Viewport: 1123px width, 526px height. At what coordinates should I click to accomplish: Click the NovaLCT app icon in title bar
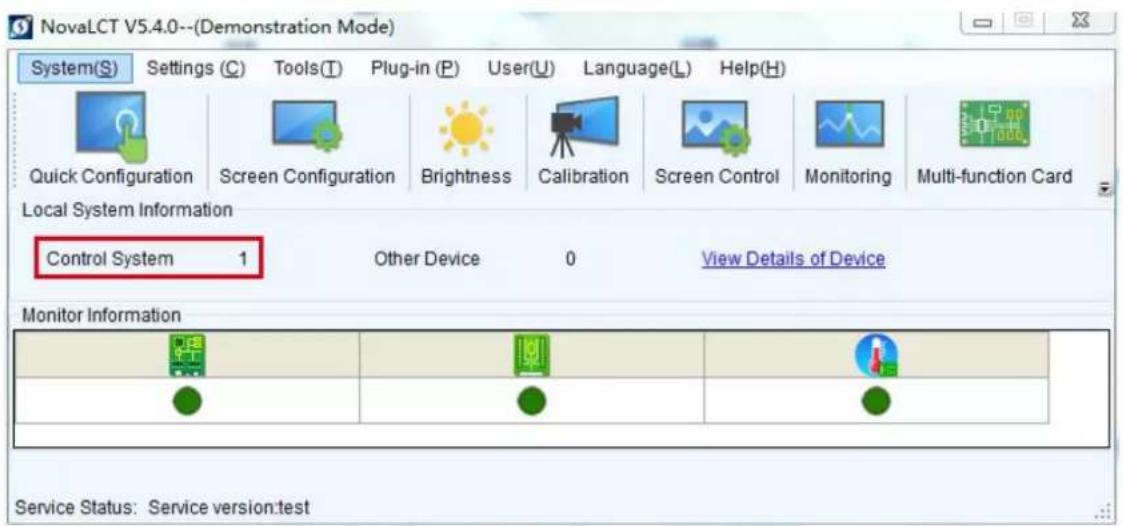pyautogui.click(x=19, y=28)
